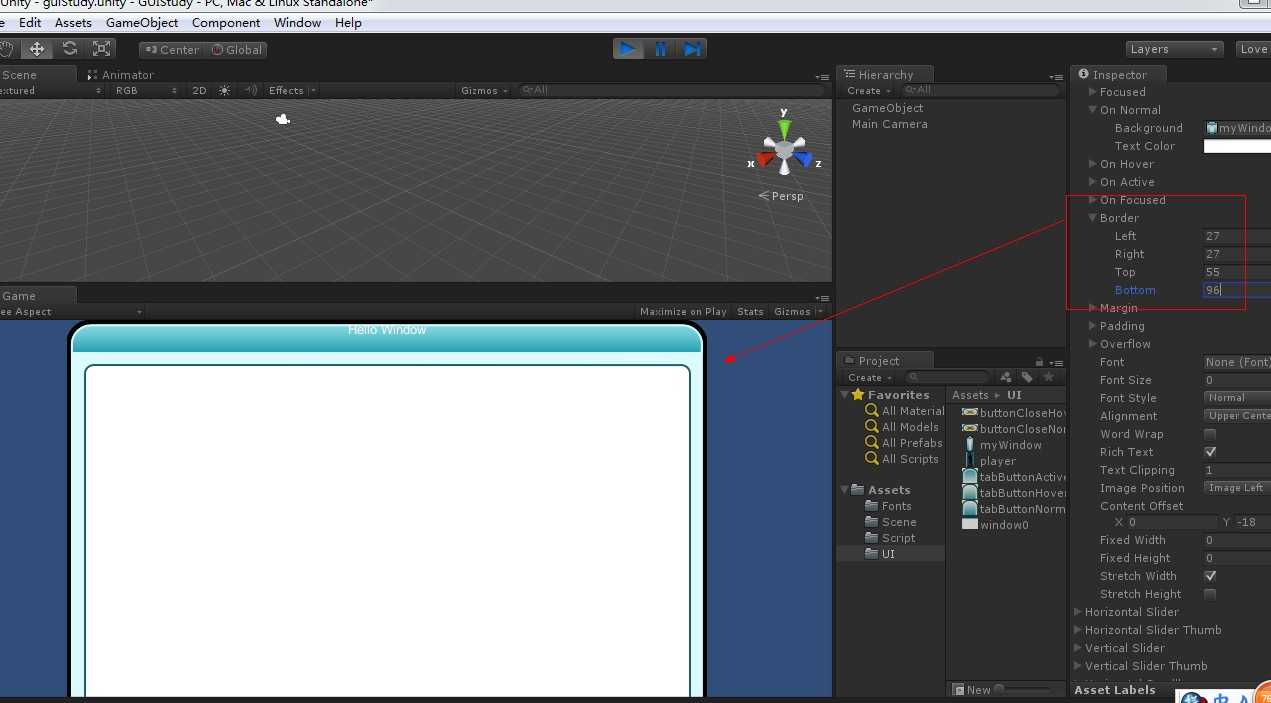Open Layers dropdown

click(1174, 49)
